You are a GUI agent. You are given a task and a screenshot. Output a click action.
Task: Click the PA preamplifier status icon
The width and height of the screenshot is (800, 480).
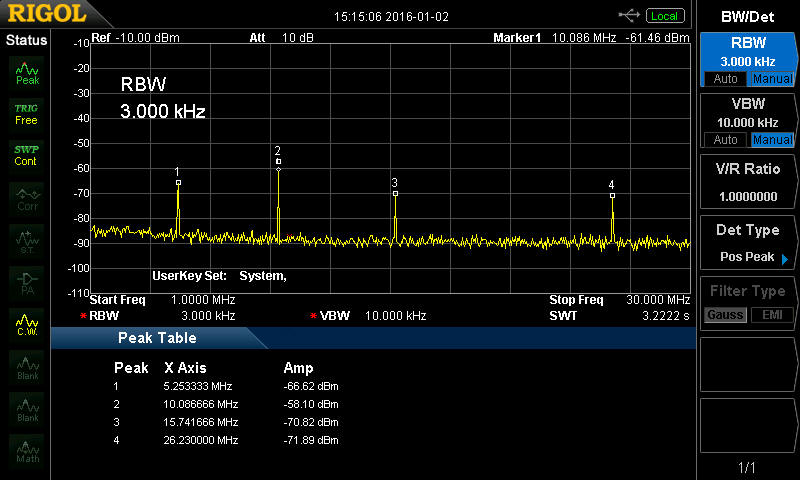point(27,282)
